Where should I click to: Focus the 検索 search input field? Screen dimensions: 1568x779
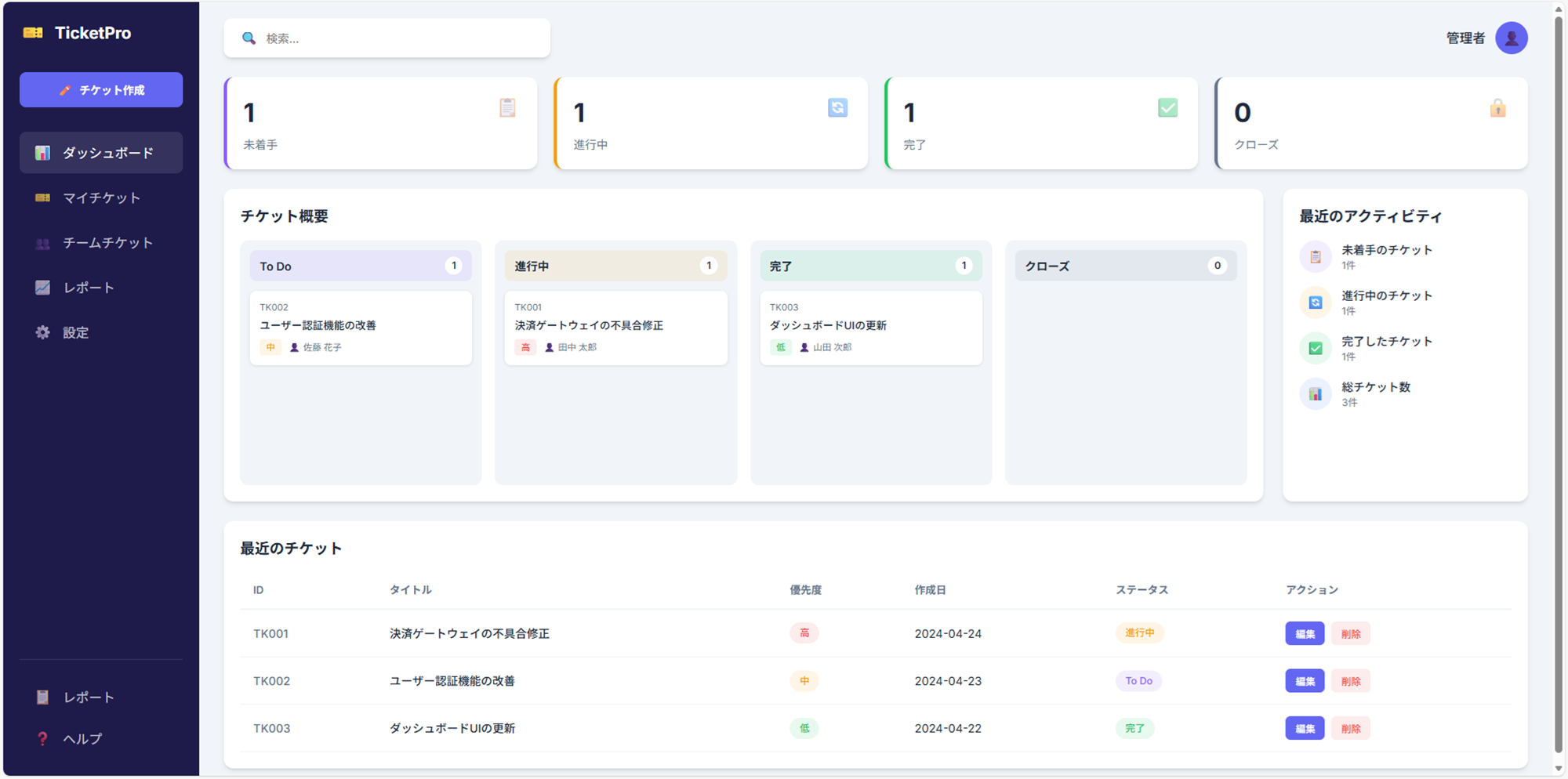point(387,38)
